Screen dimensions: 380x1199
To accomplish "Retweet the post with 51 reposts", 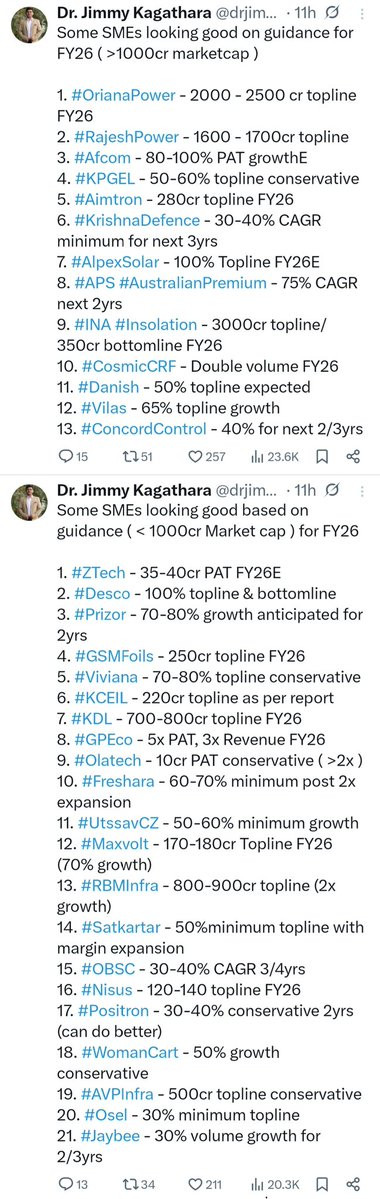I will point(138,457).
